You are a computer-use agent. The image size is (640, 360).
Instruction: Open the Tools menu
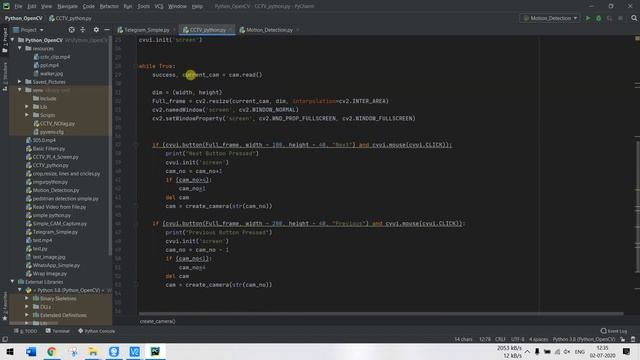click(143, 7)
